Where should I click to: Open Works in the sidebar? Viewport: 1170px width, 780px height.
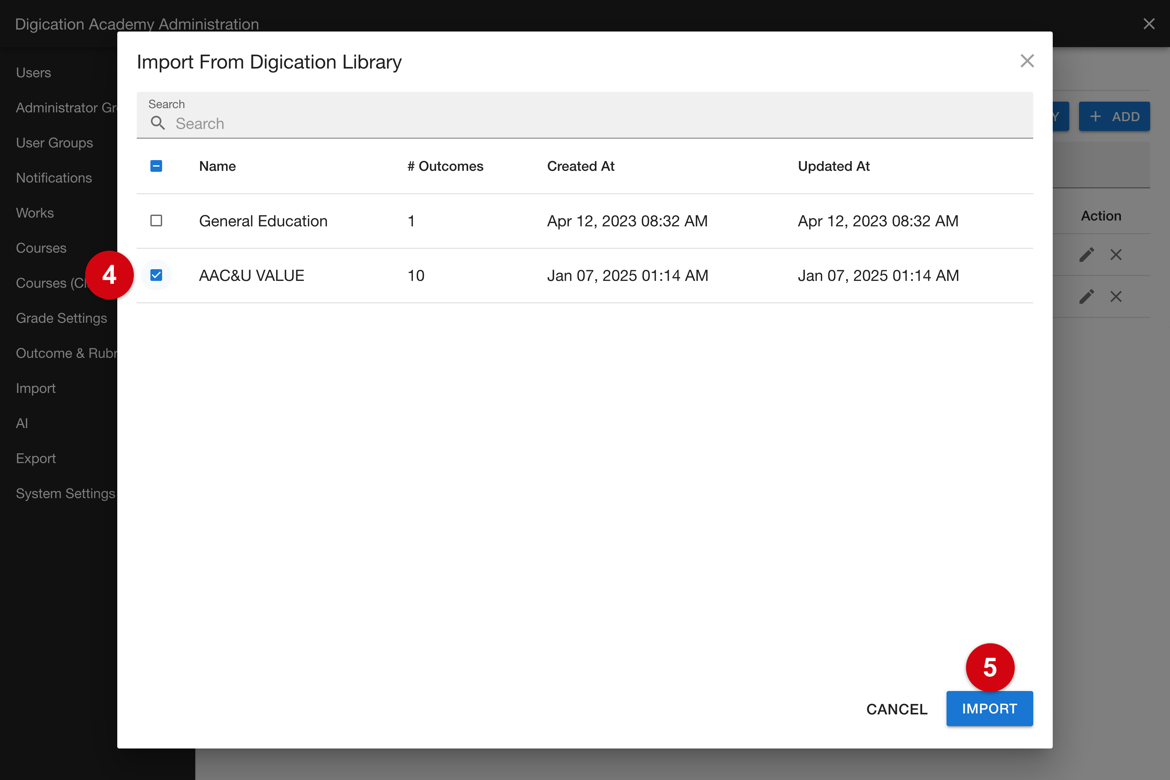point(35,213)
